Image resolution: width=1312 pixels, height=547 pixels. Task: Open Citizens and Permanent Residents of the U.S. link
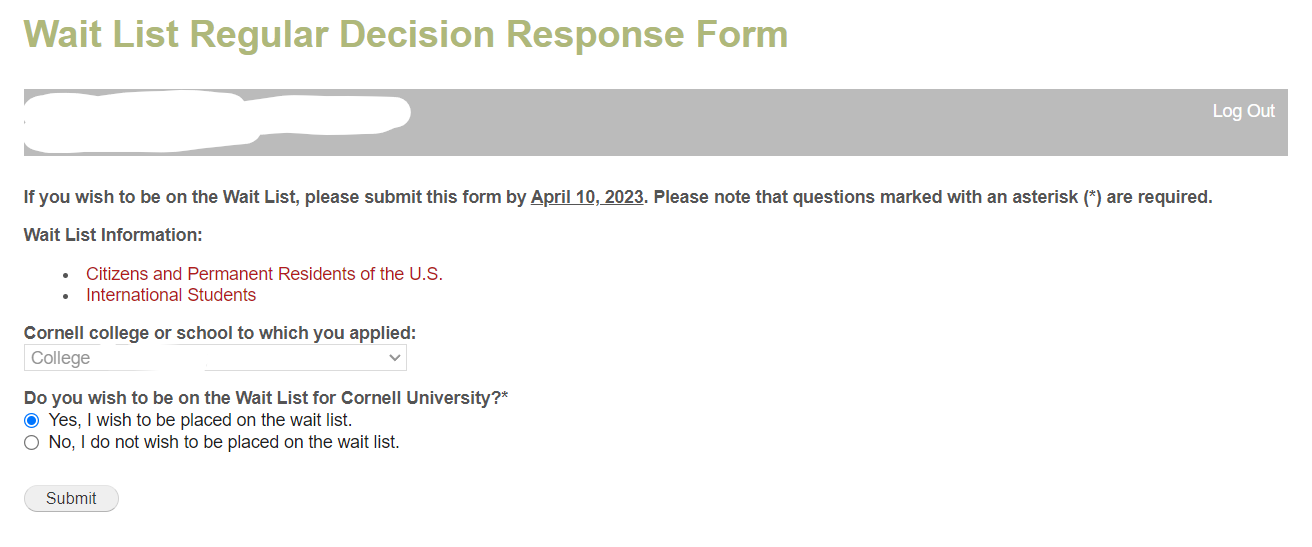[x=264, y=274]
